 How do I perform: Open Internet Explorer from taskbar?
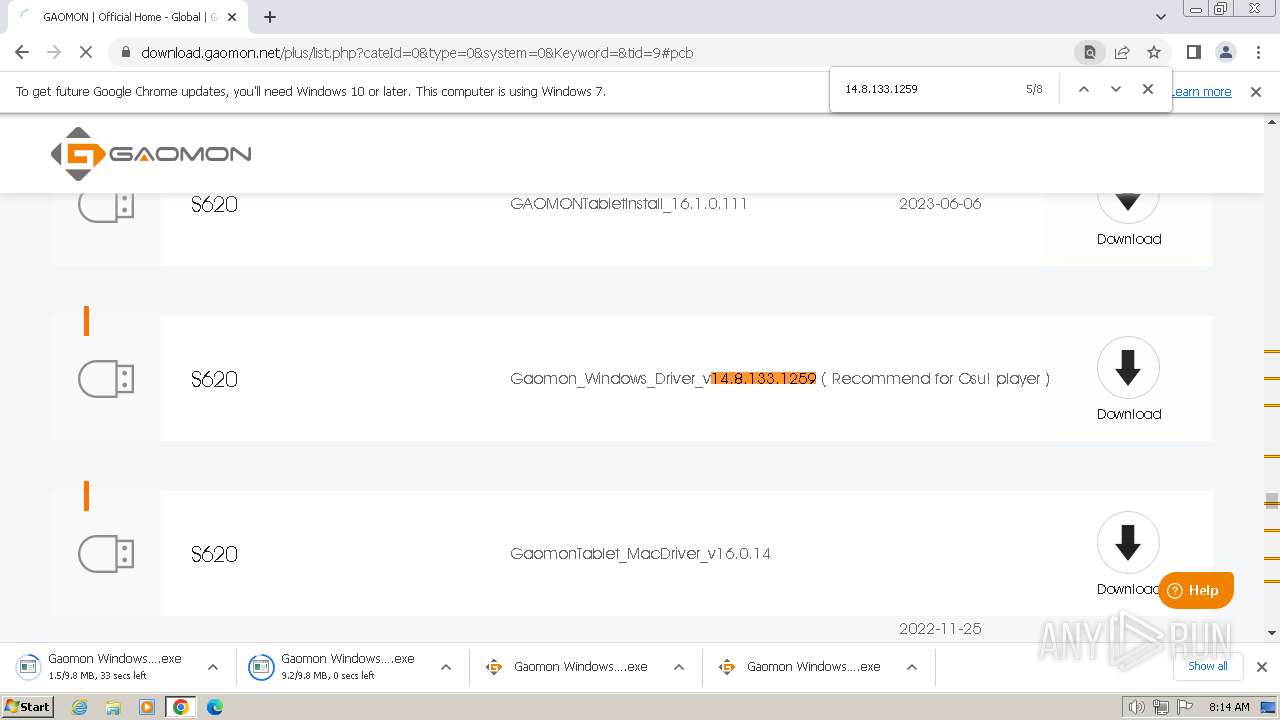(x=80, y=707)
